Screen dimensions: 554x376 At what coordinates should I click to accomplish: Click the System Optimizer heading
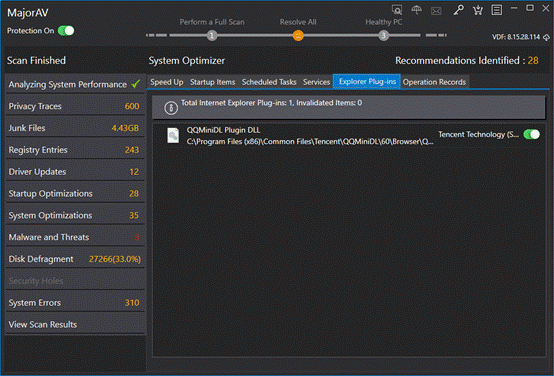click(x=187, y=60)
